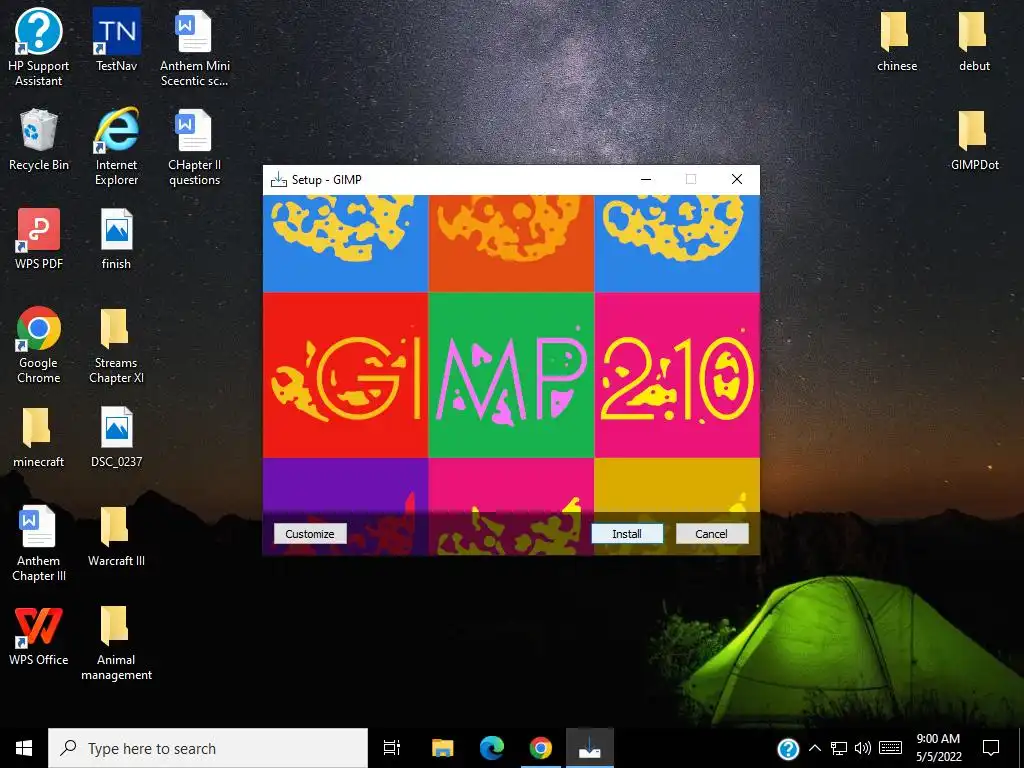
Task: Click the installer icon in Setup title bar
Action: click(279, 180)
